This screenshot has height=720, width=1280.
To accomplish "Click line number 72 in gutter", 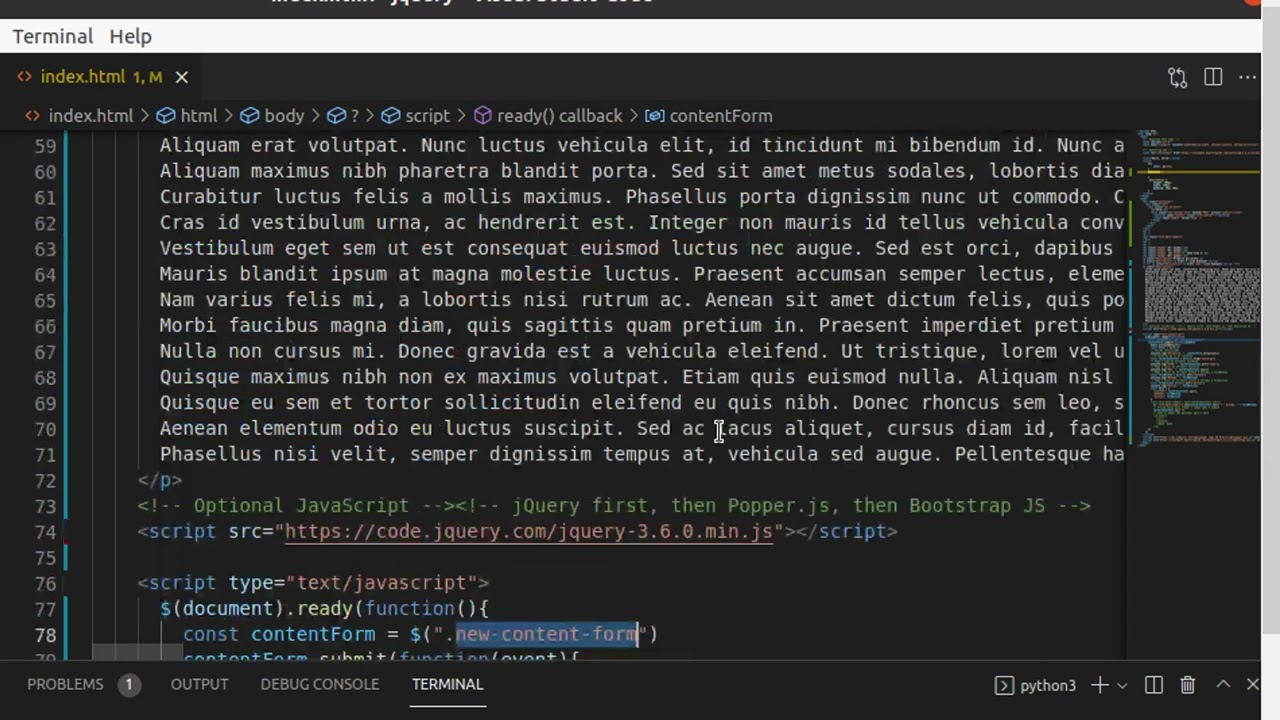I will (x=45, y=481).
